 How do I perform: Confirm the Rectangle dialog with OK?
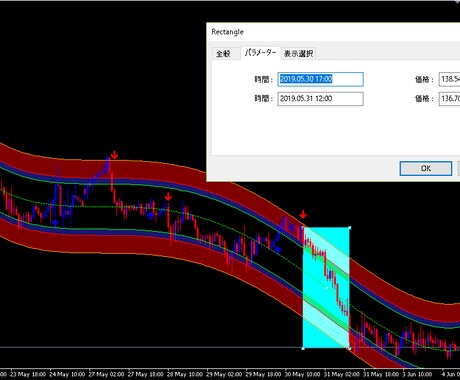tap(426, 168)
